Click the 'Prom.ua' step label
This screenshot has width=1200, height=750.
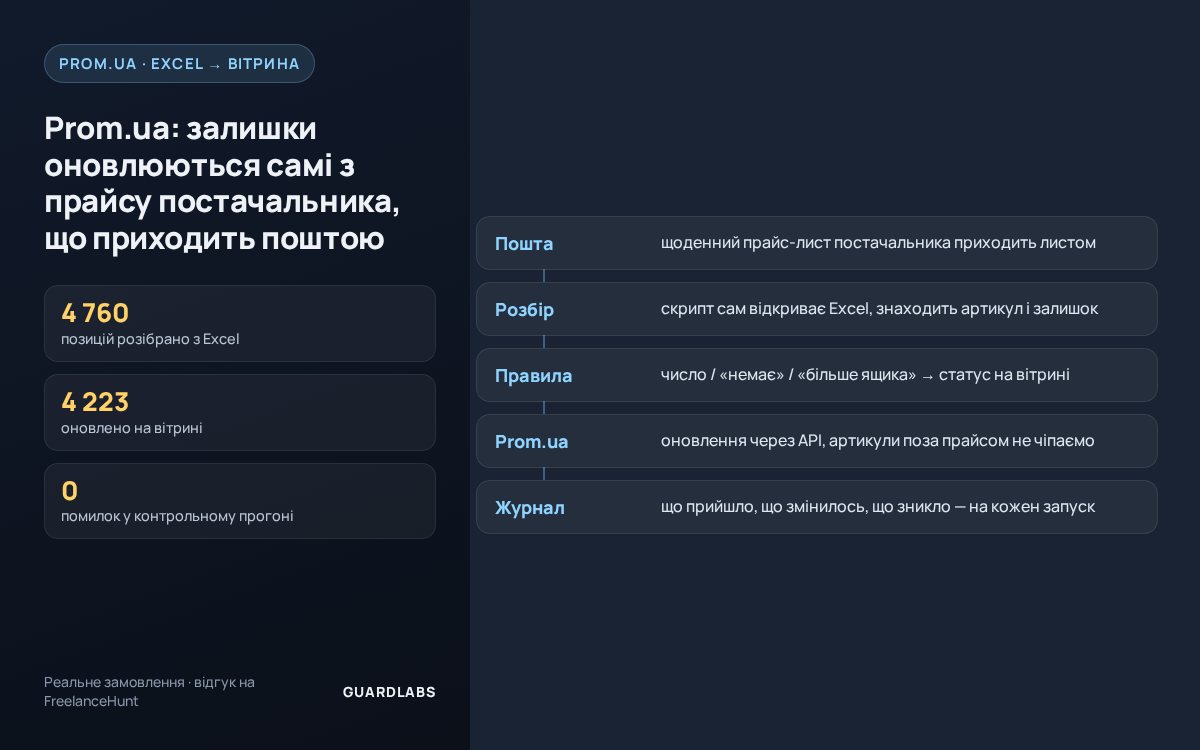pos(532,442)
